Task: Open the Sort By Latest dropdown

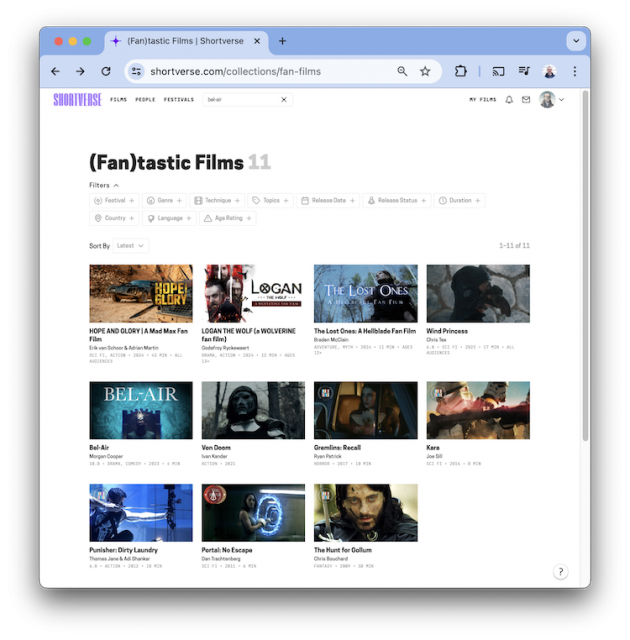Action: point(131,246)
